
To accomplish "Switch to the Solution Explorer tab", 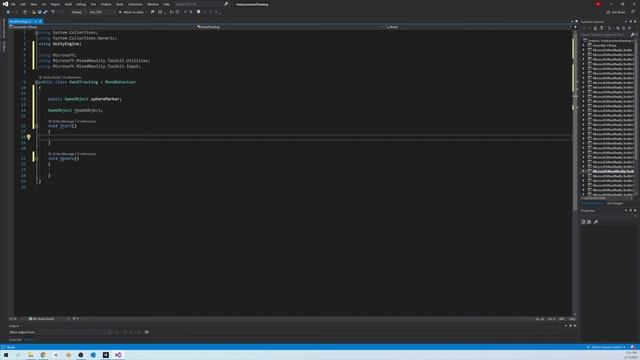I will point(592,203).
